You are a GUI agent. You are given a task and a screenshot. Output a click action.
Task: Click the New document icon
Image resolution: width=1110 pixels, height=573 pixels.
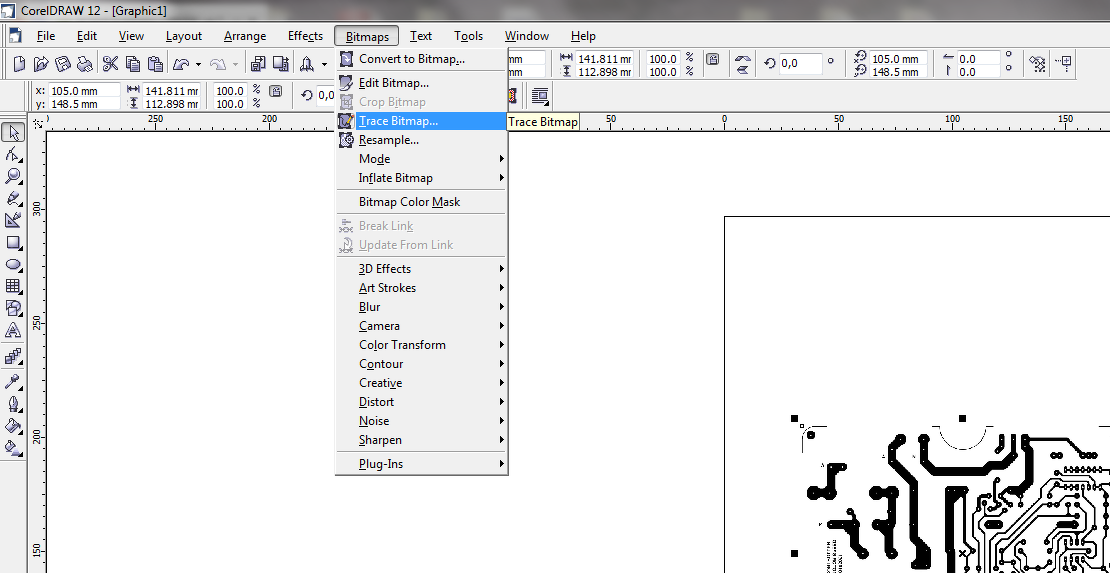[x=19, y=64]
